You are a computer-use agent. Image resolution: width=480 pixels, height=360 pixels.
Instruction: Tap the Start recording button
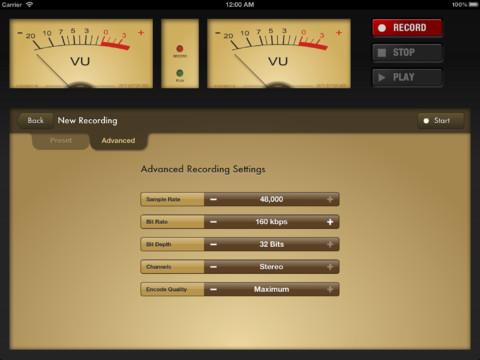coord(441,121)
